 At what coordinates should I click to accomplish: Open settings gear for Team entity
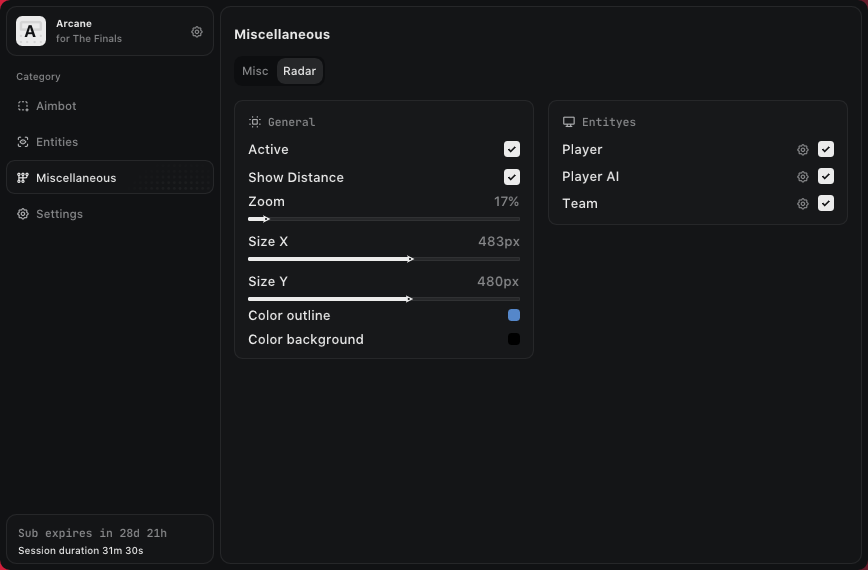(x=802, y=204)
